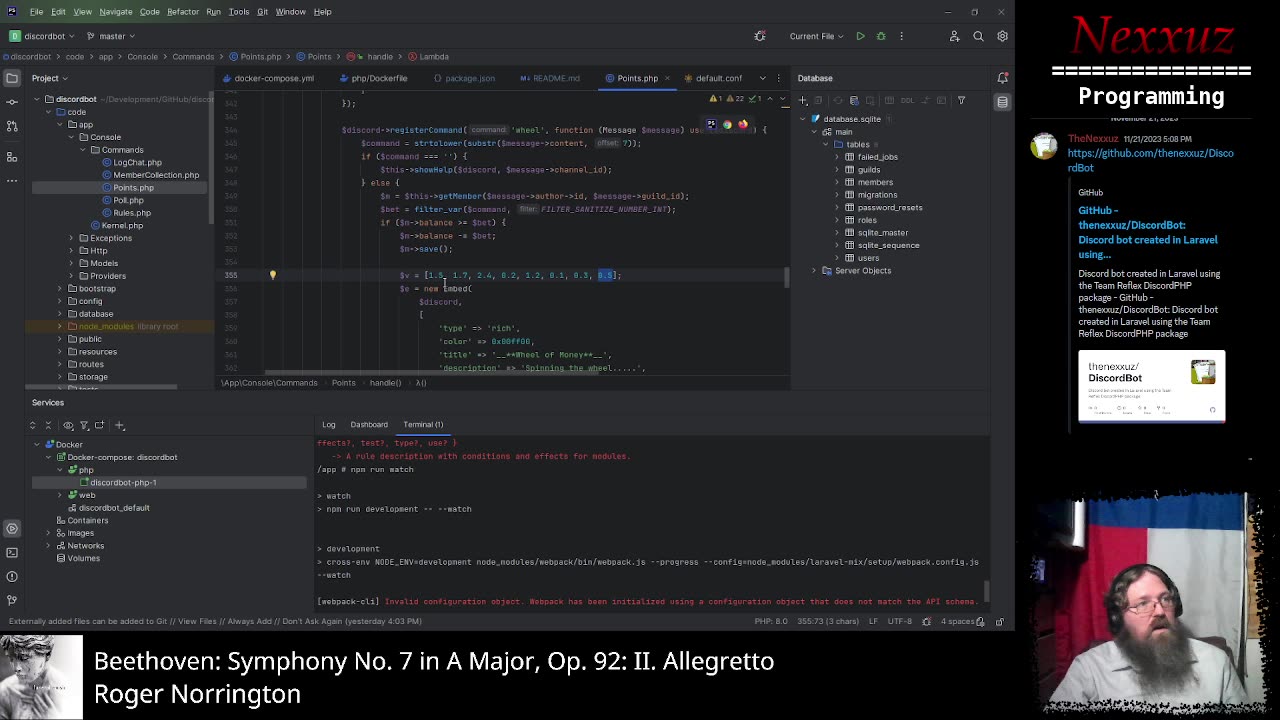Open the DDL database toolbar item
The width and height of the screenshot is (1280, 720).
907,100
